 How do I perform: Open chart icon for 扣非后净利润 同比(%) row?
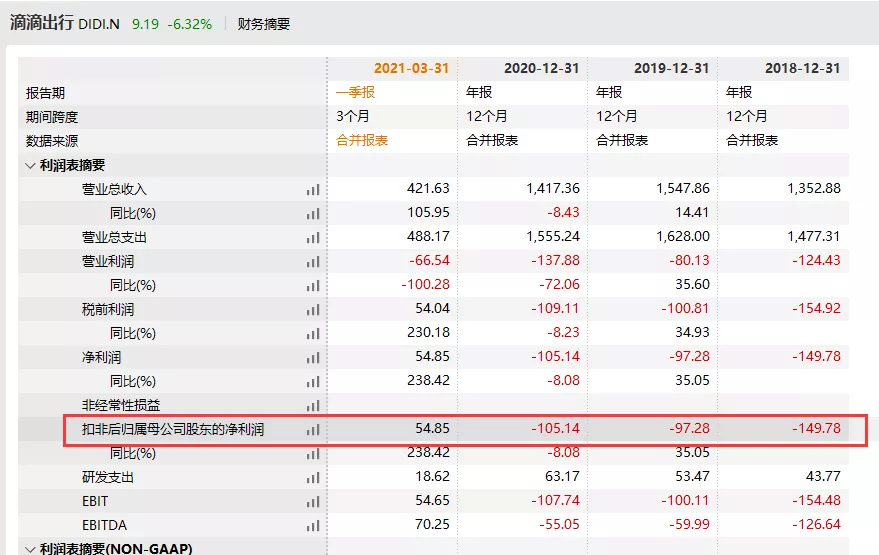point(313,454)
